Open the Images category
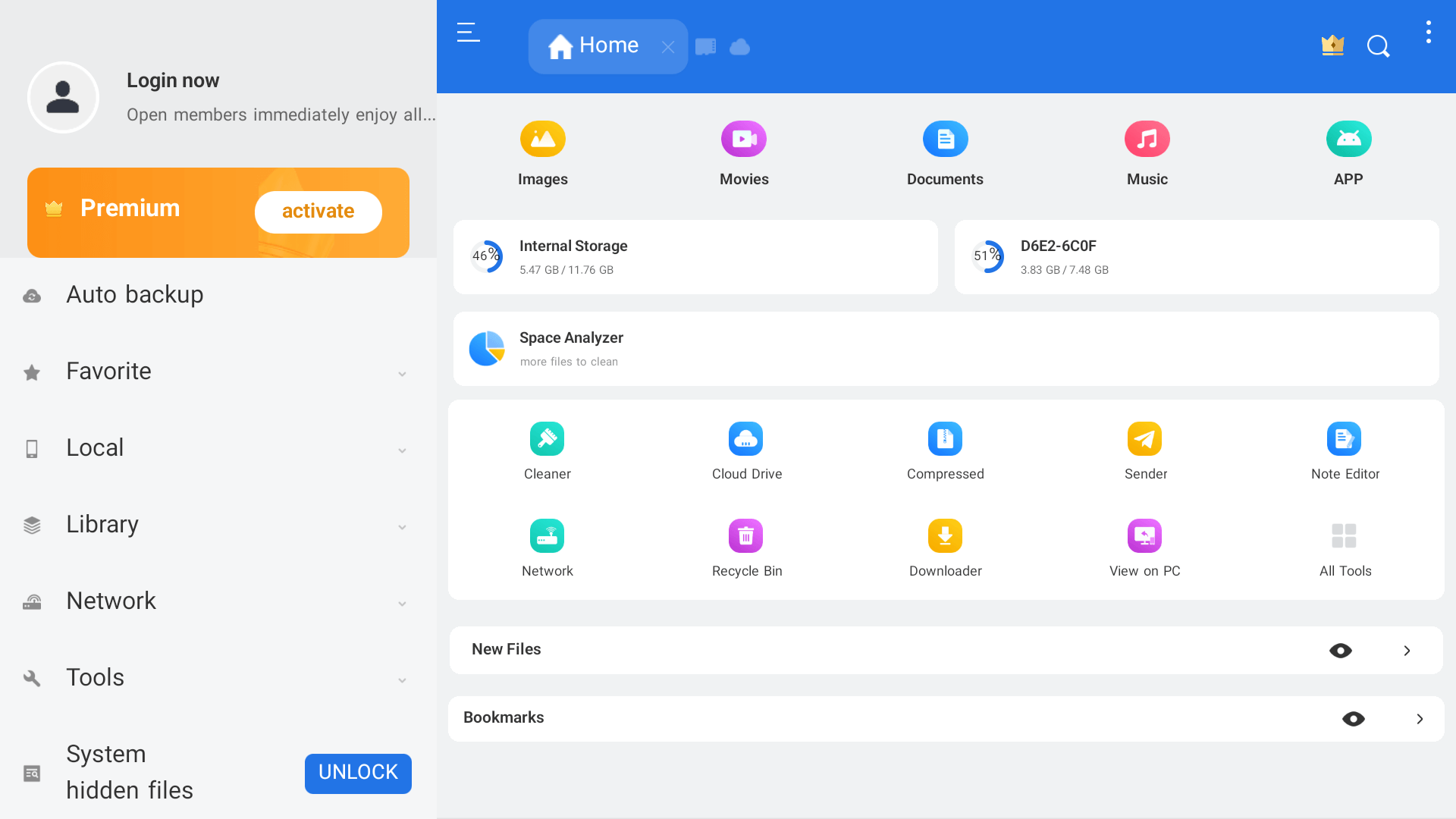1456x819 pixels. click(543, 152)
